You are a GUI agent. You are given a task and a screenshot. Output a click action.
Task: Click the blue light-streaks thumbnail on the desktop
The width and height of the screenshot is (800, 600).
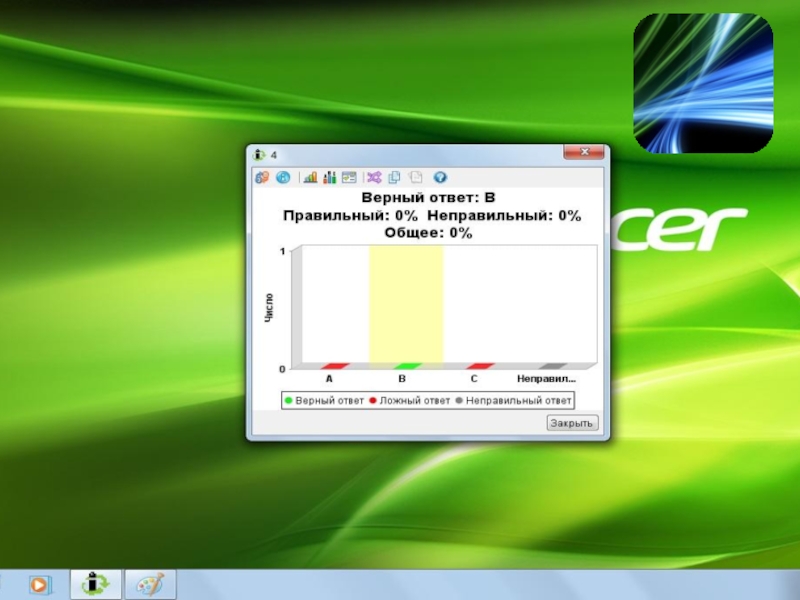703,83
